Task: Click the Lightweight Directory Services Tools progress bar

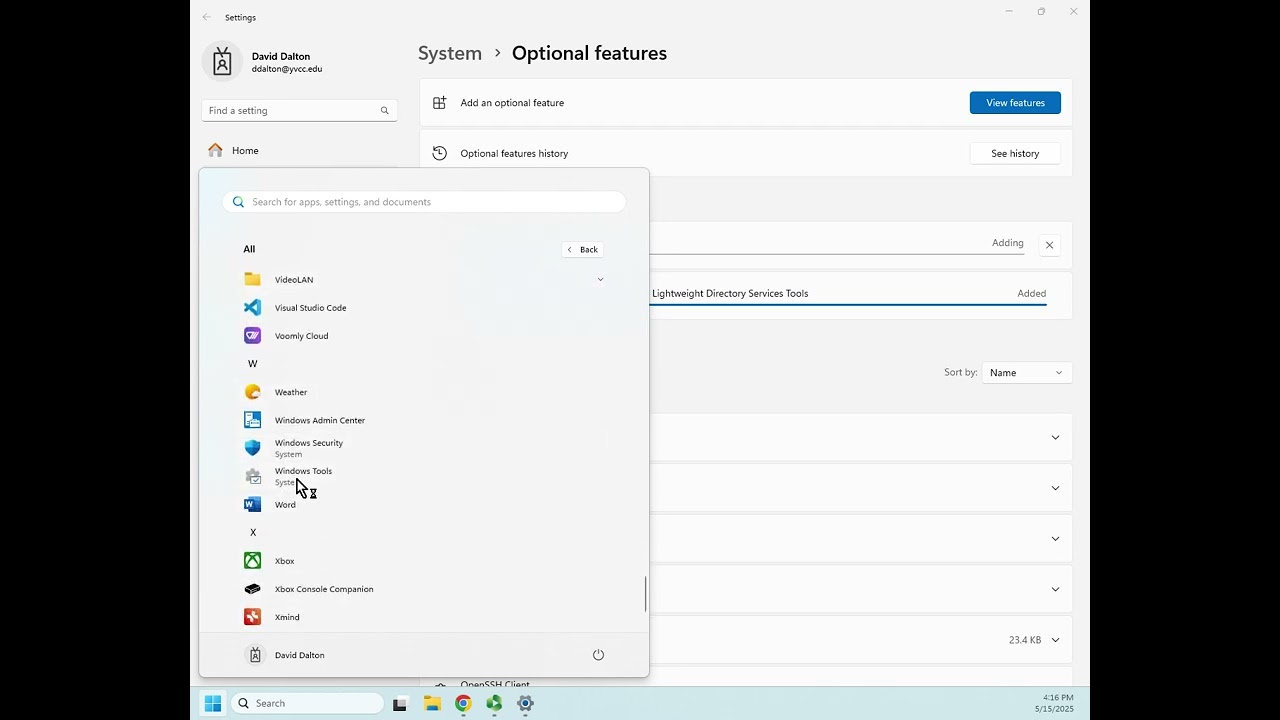Action: 848,305
